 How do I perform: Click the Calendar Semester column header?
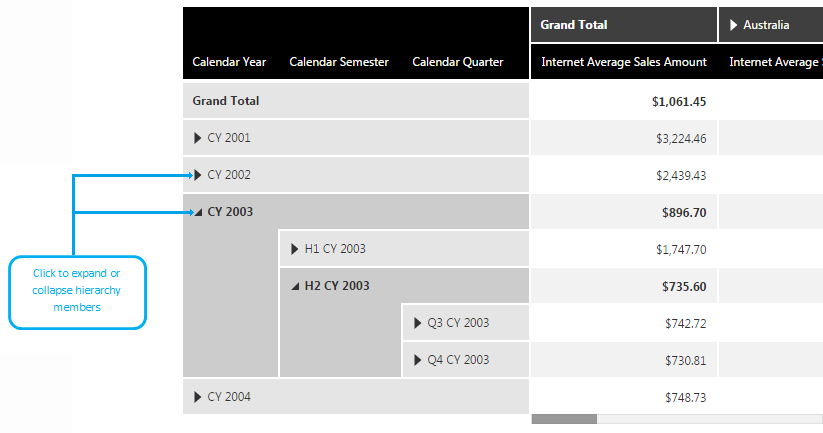(339, 62)
